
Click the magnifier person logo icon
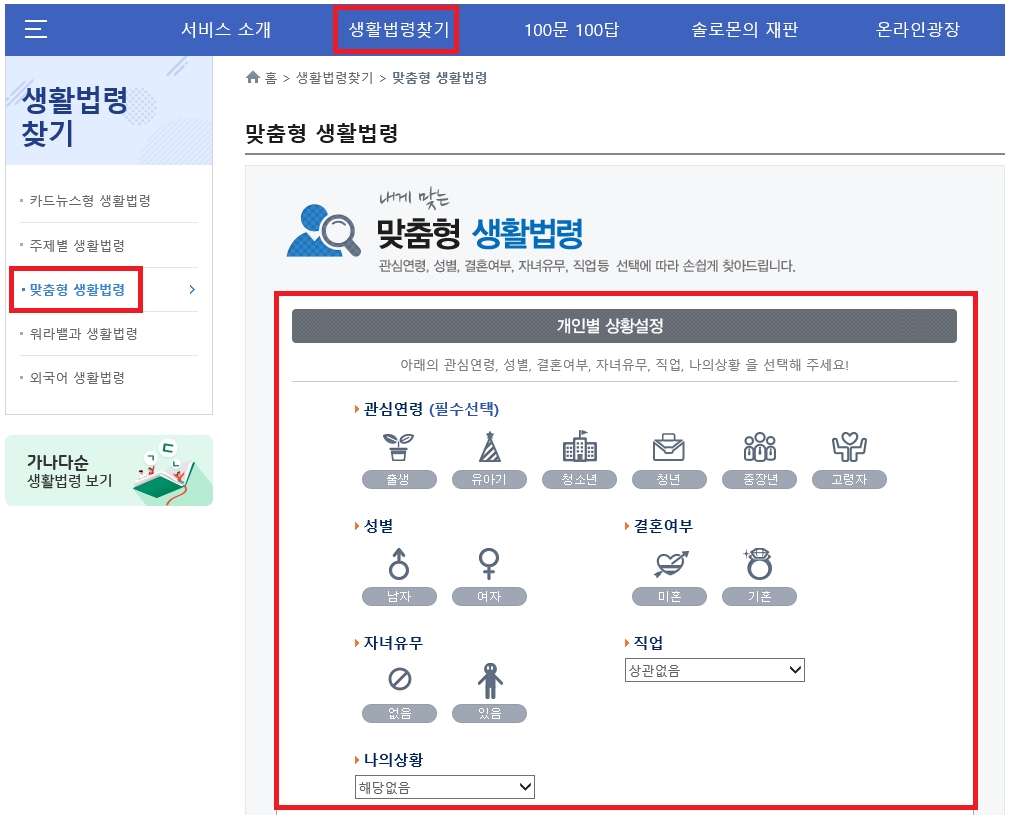323,231
